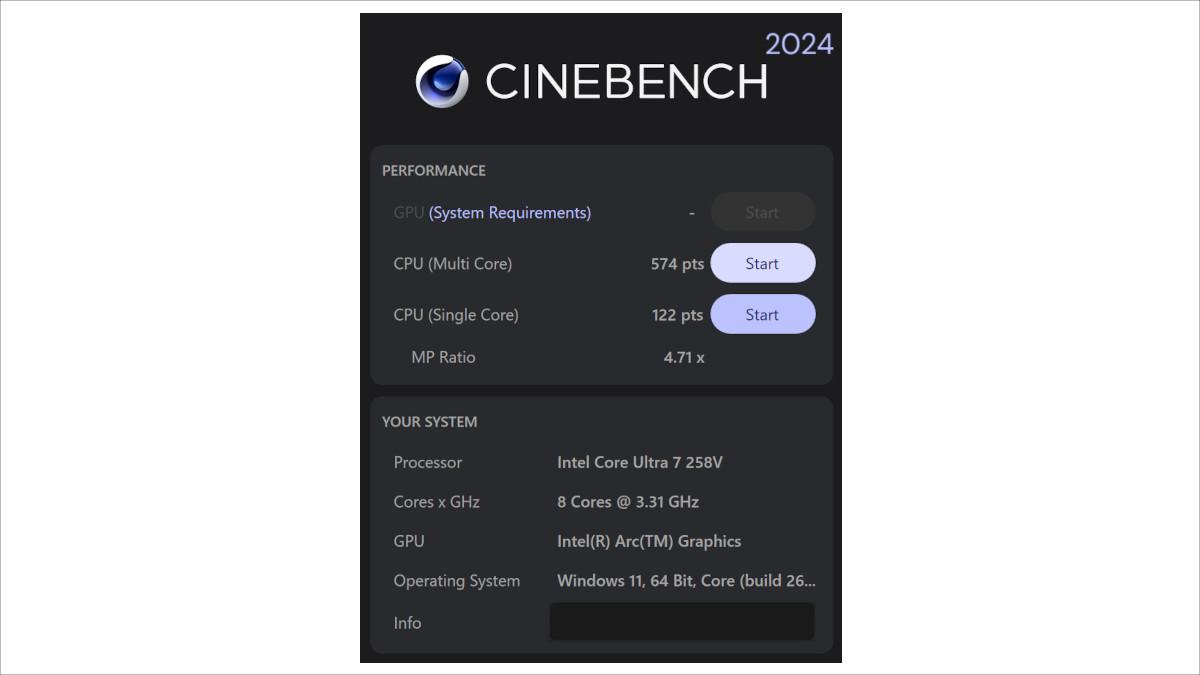Viewport: 1200px width, 675px height.
Task: Start the CPU Multi Core benchmark
Action: [762, 263]
